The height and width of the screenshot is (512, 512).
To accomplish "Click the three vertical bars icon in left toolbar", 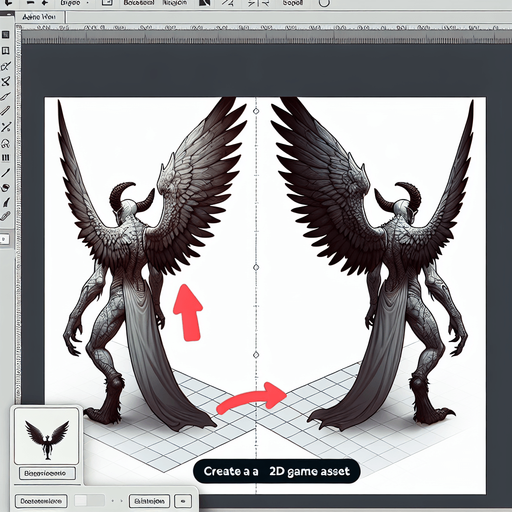I will pyautogui.click(x=6, y=157).
